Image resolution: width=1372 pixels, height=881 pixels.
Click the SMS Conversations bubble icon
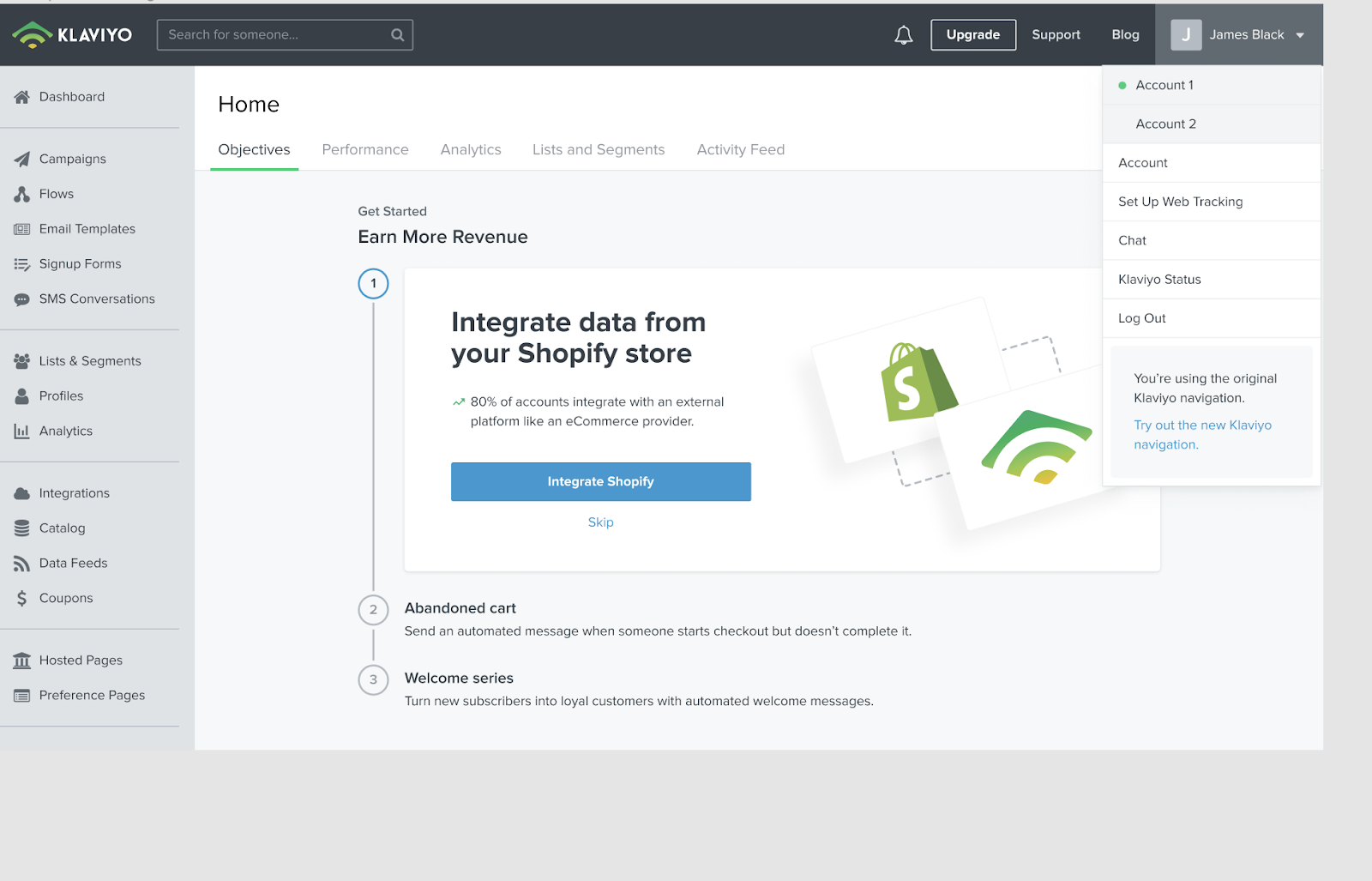[21, 299]
